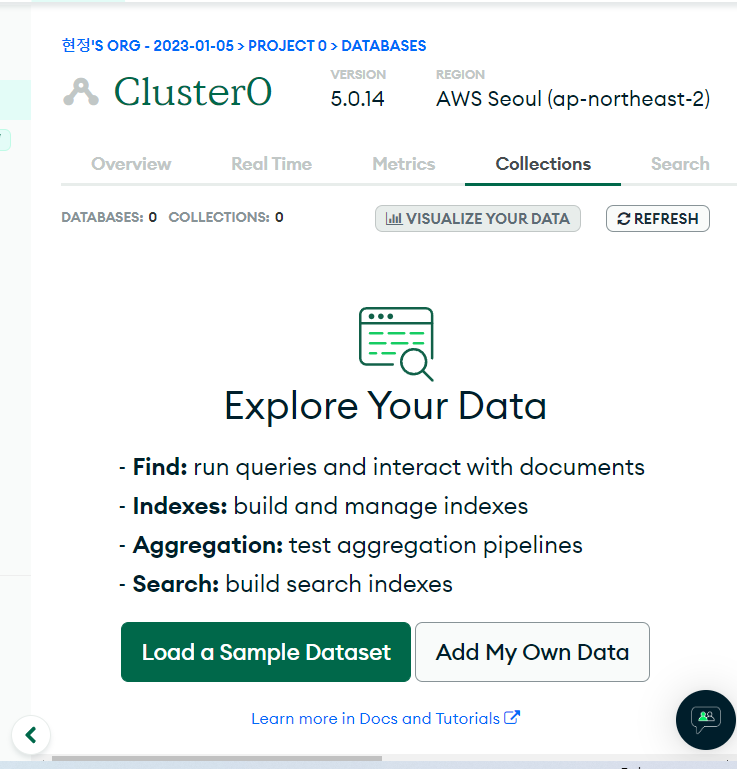Click the COLLECTIONS: 0 counter
The image size is (737, 769).
tap(226, 217)
